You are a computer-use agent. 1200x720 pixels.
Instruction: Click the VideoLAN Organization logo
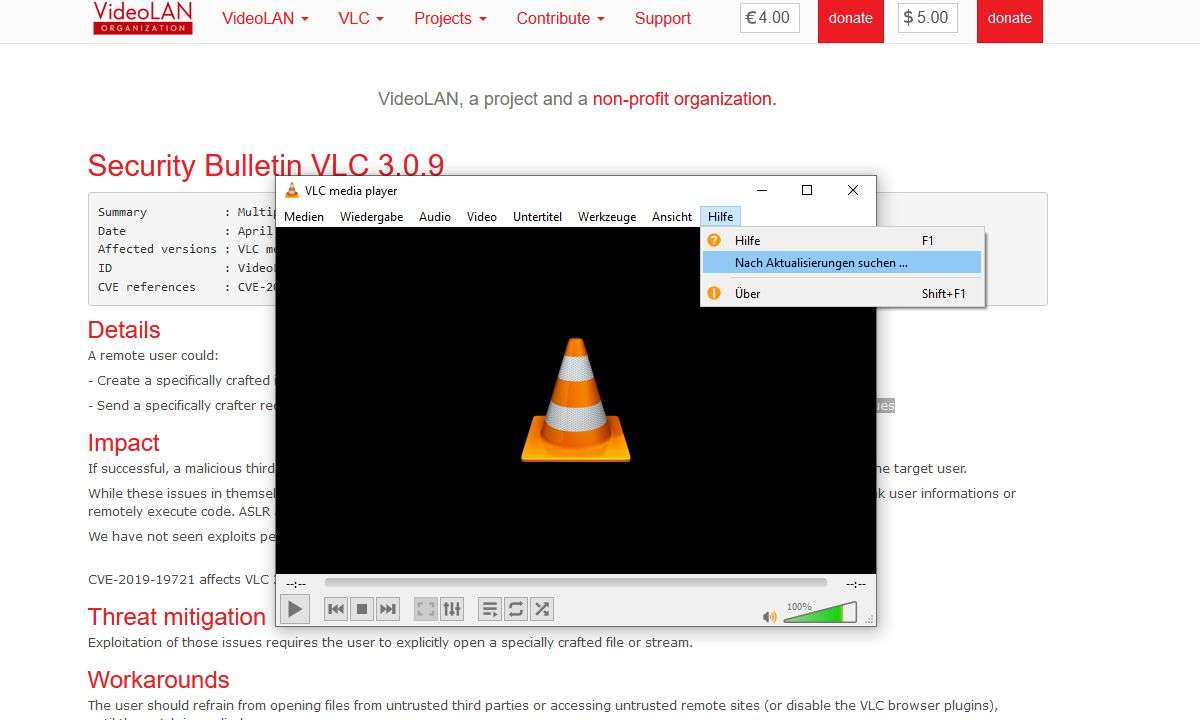(x=143, y=18)
